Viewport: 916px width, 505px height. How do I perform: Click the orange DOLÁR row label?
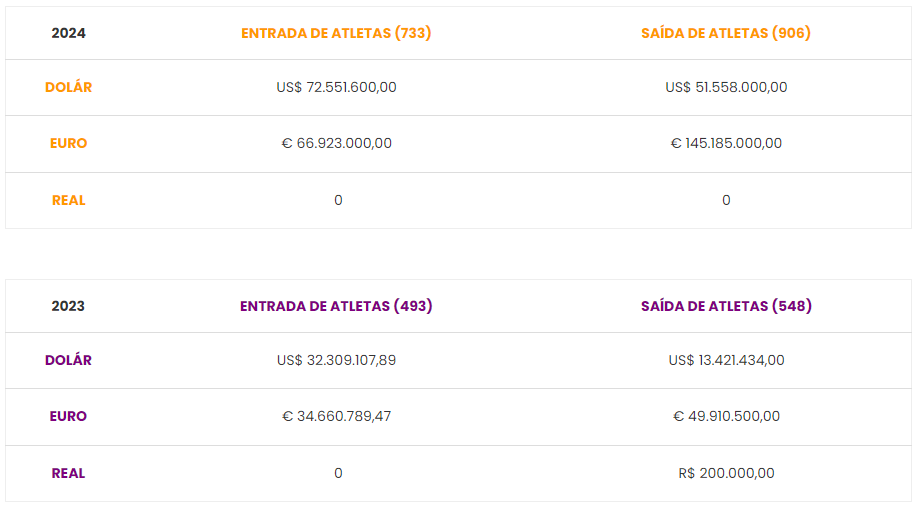(68, 87)
